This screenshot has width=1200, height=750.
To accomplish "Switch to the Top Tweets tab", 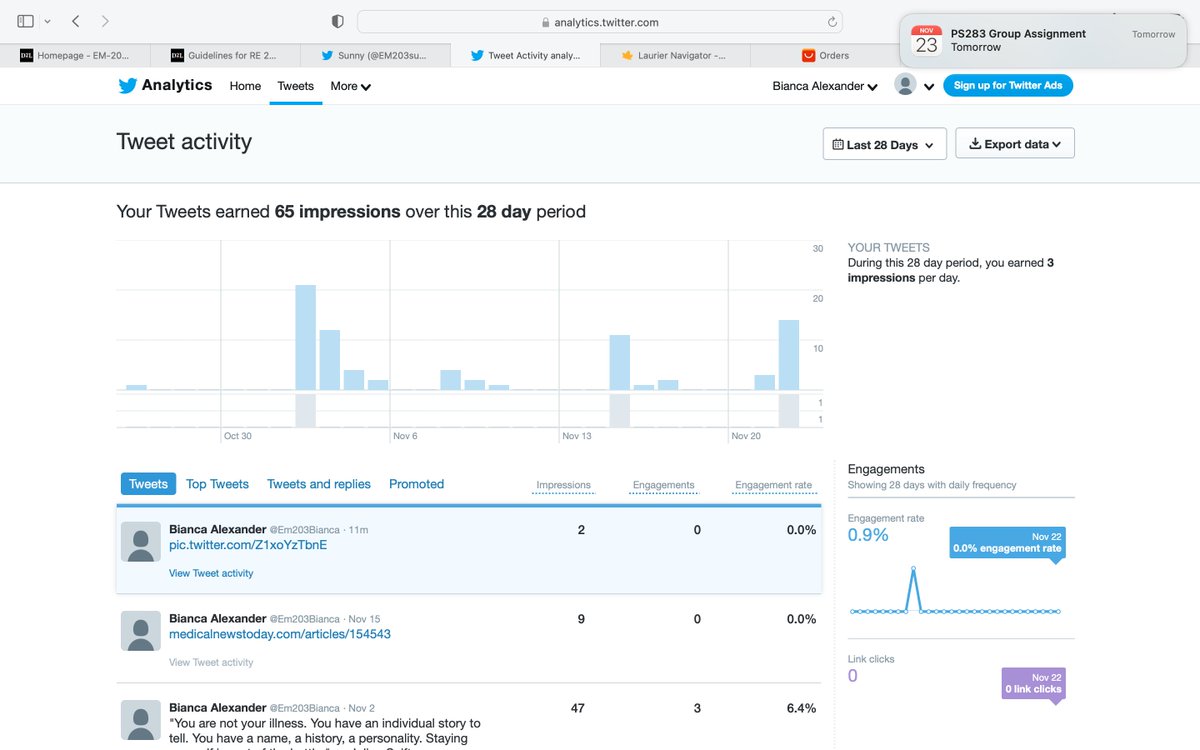I will tap(217, 484).
